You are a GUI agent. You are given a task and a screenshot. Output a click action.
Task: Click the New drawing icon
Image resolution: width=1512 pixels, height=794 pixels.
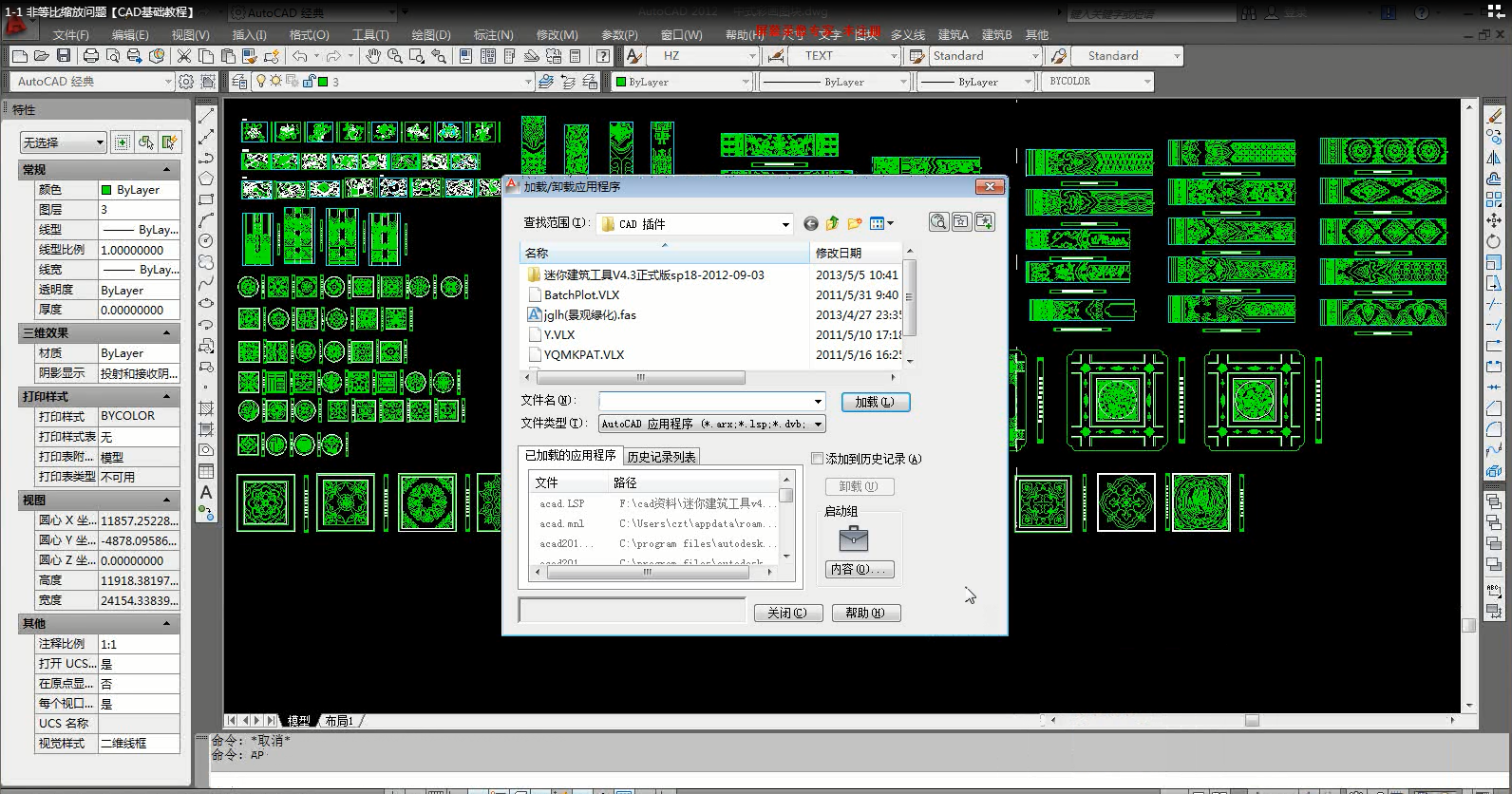18,56
